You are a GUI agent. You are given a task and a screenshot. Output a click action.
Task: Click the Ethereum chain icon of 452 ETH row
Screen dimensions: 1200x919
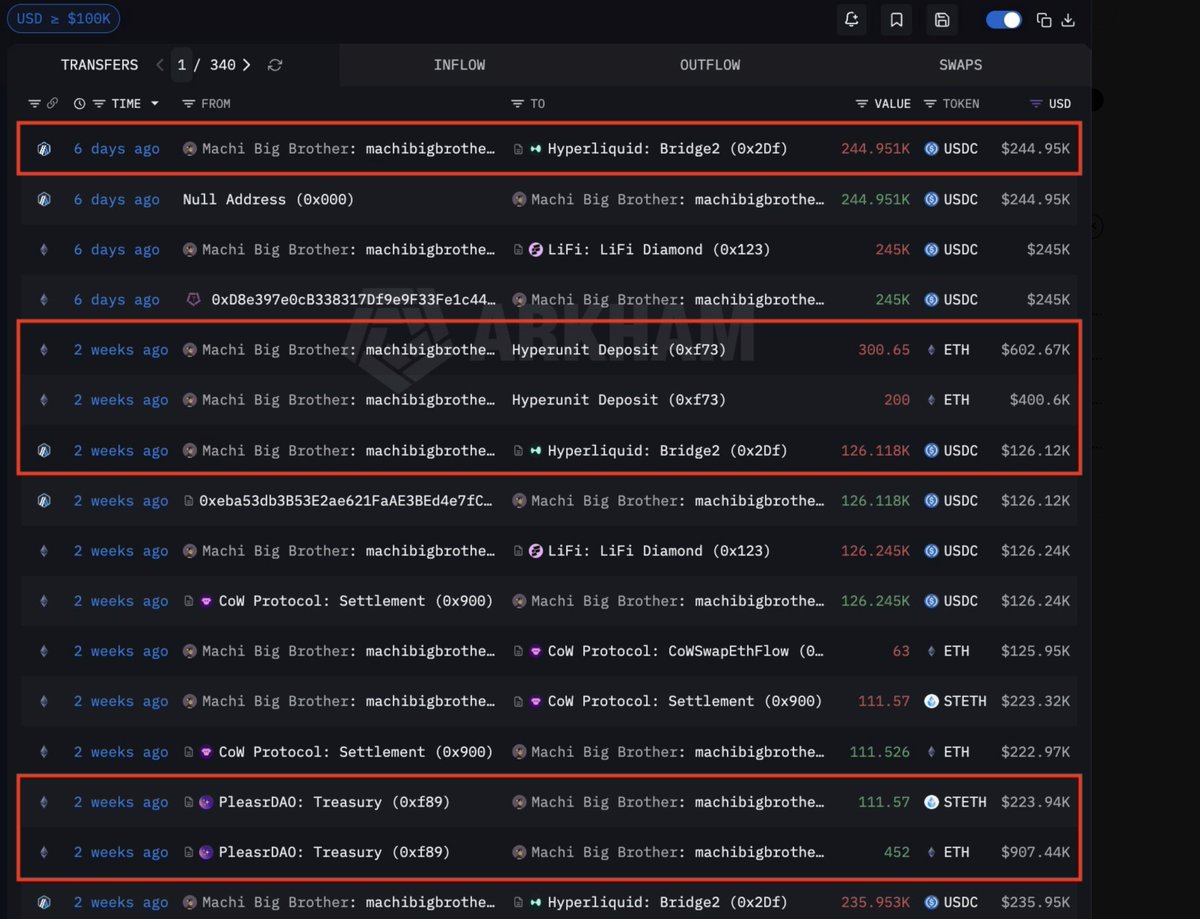(x=43, y=852)
